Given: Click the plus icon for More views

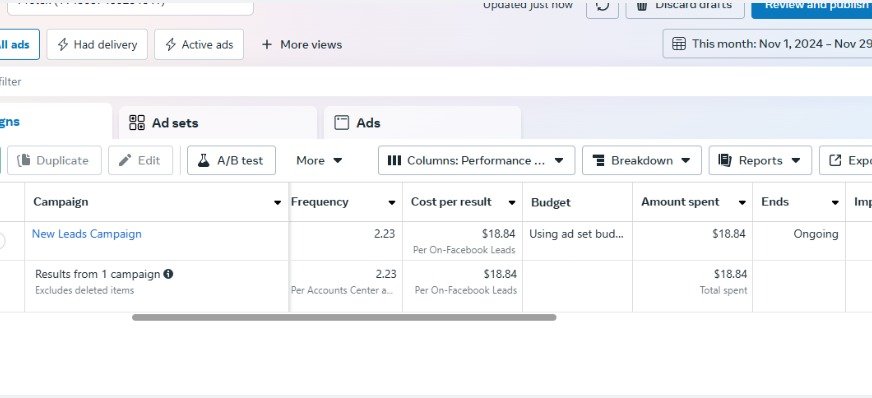Looking at the screenshot, I should (267, 44).
